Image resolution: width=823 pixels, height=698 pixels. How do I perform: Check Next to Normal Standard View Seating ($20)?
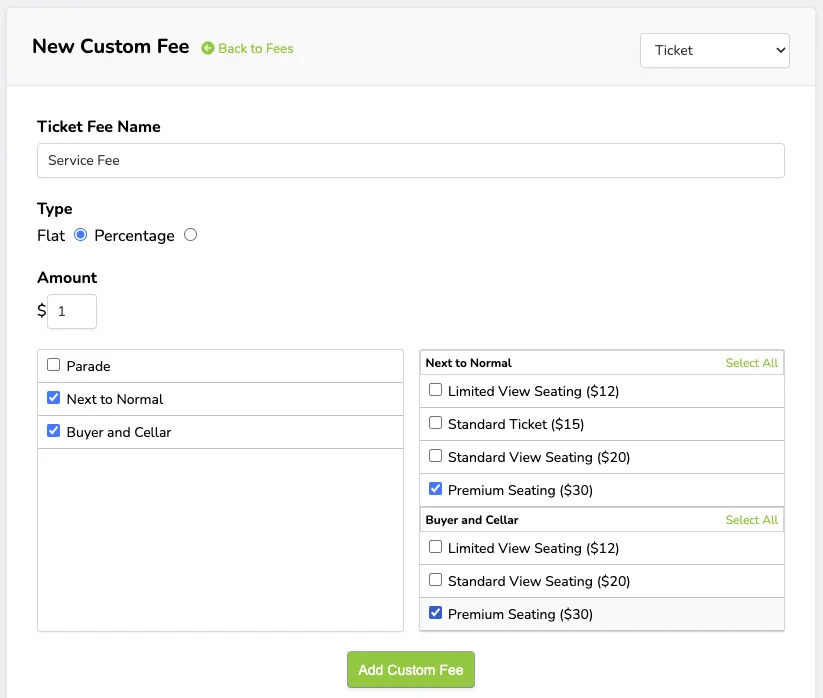pos(436,456)
